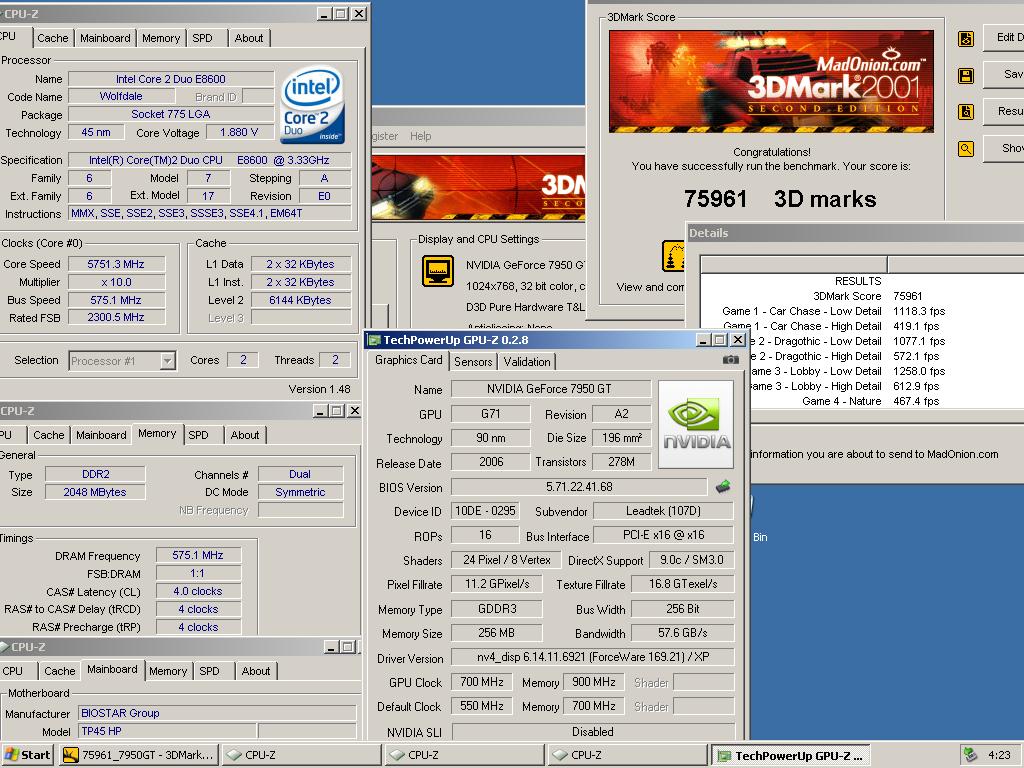1024x768 pixels.
Task: Click the Details window title bar
Action: pos(855,233)
